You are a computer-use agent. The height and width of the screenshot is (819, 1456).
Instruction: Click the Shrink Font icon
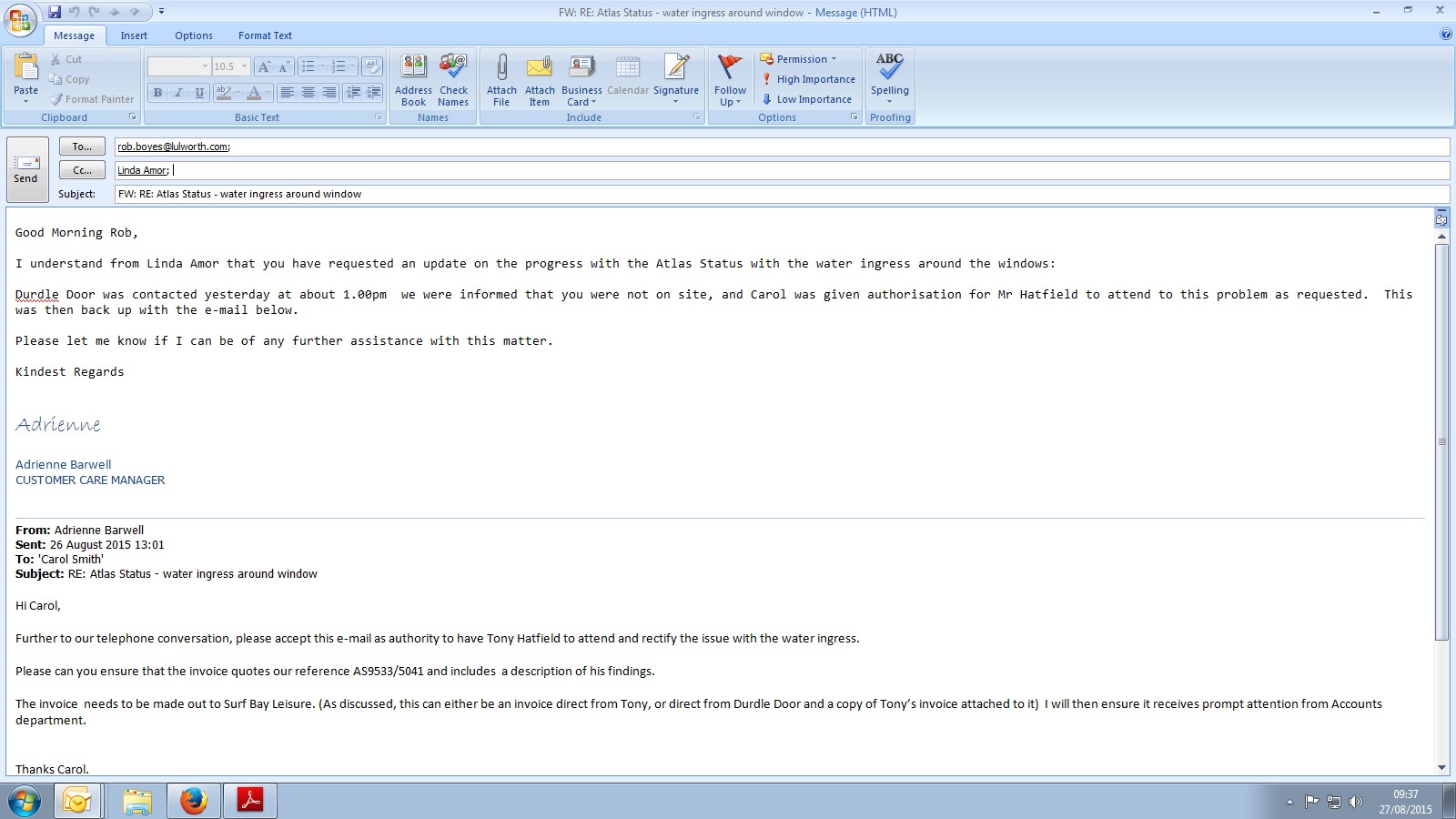click(283, 66)
